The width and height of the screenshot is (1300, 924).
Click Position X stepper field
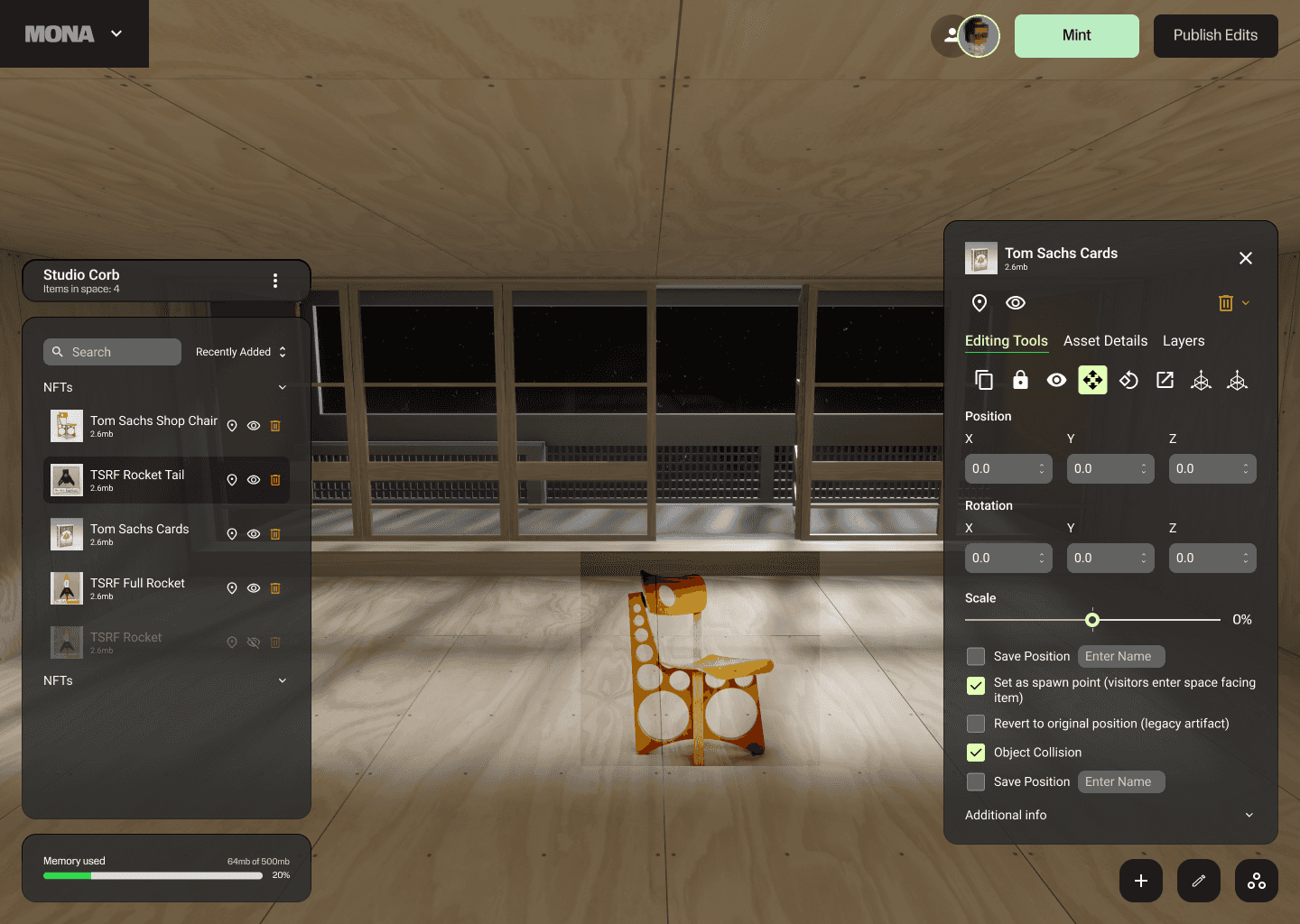(1008, 468)
